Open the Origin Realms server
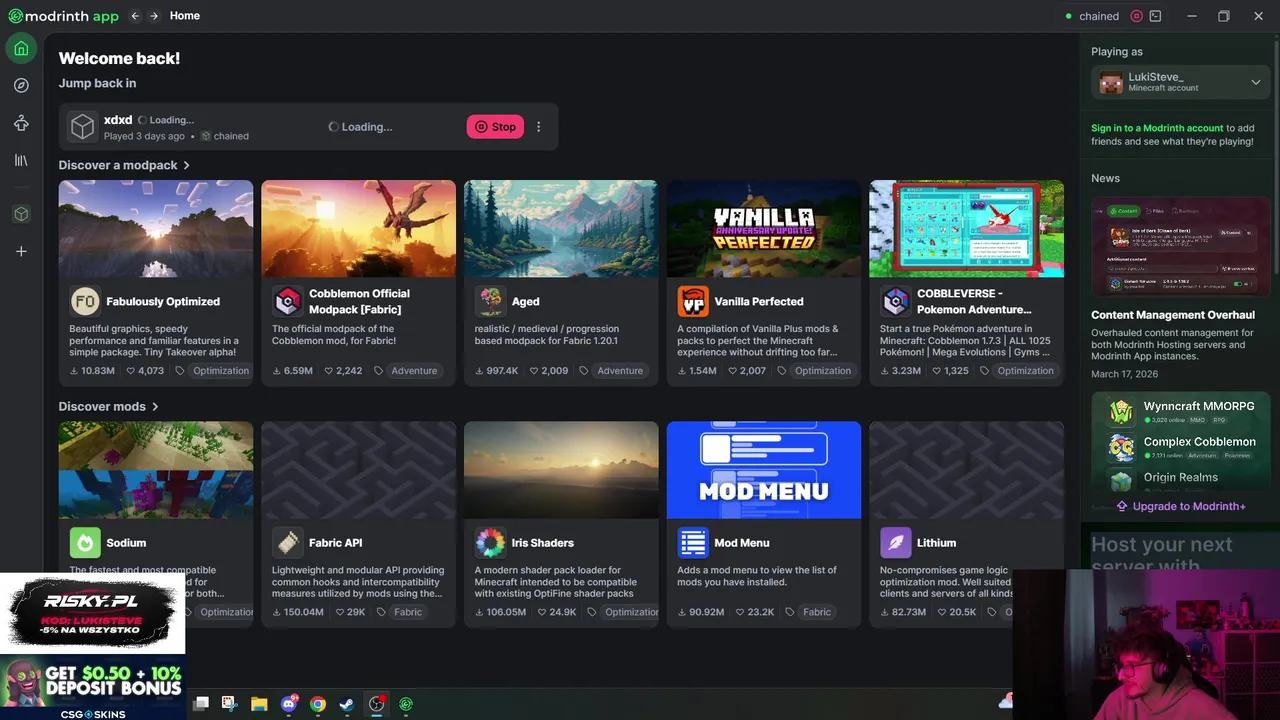Screen dimensions: 1280x720 pyautogui.click(x=1181, y=478)
